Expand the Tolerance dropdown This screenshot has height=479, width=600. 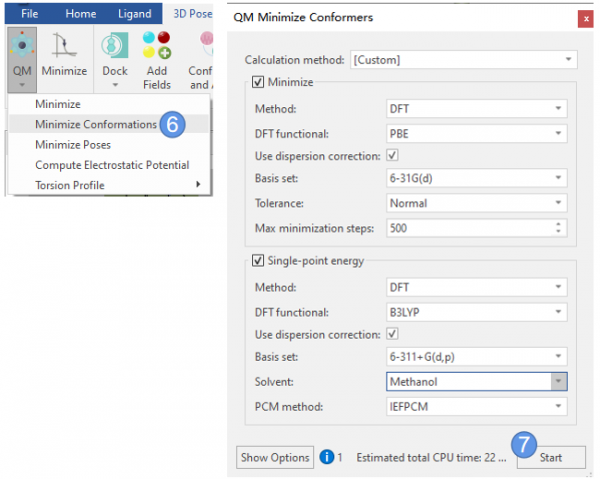477,204
